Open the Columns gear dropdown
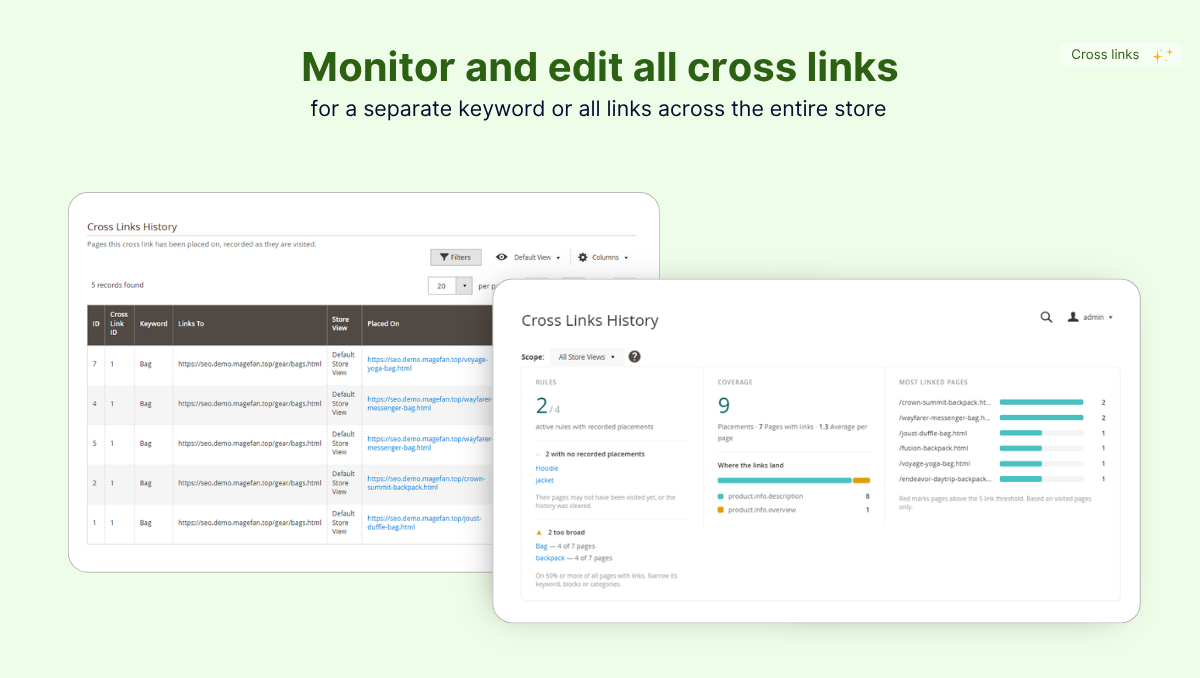 pyautogui.click(x=603, y=257)
